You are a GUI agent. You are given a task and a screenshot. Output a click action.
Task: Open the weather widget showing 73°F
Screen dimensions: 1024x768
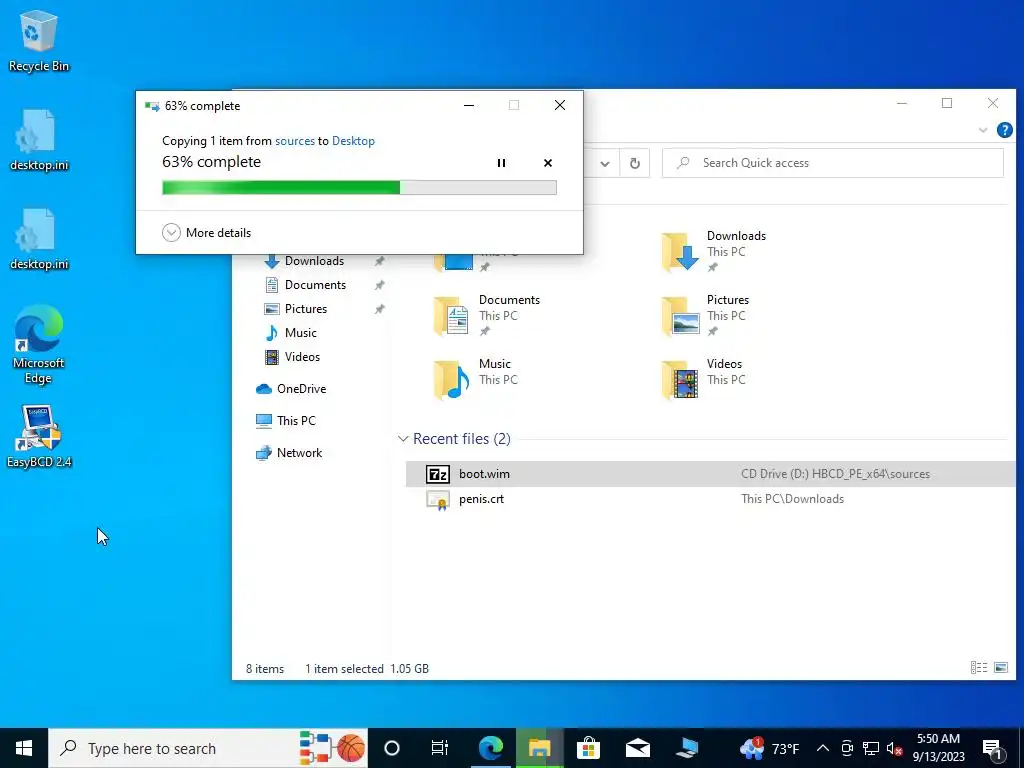point(769,748)
